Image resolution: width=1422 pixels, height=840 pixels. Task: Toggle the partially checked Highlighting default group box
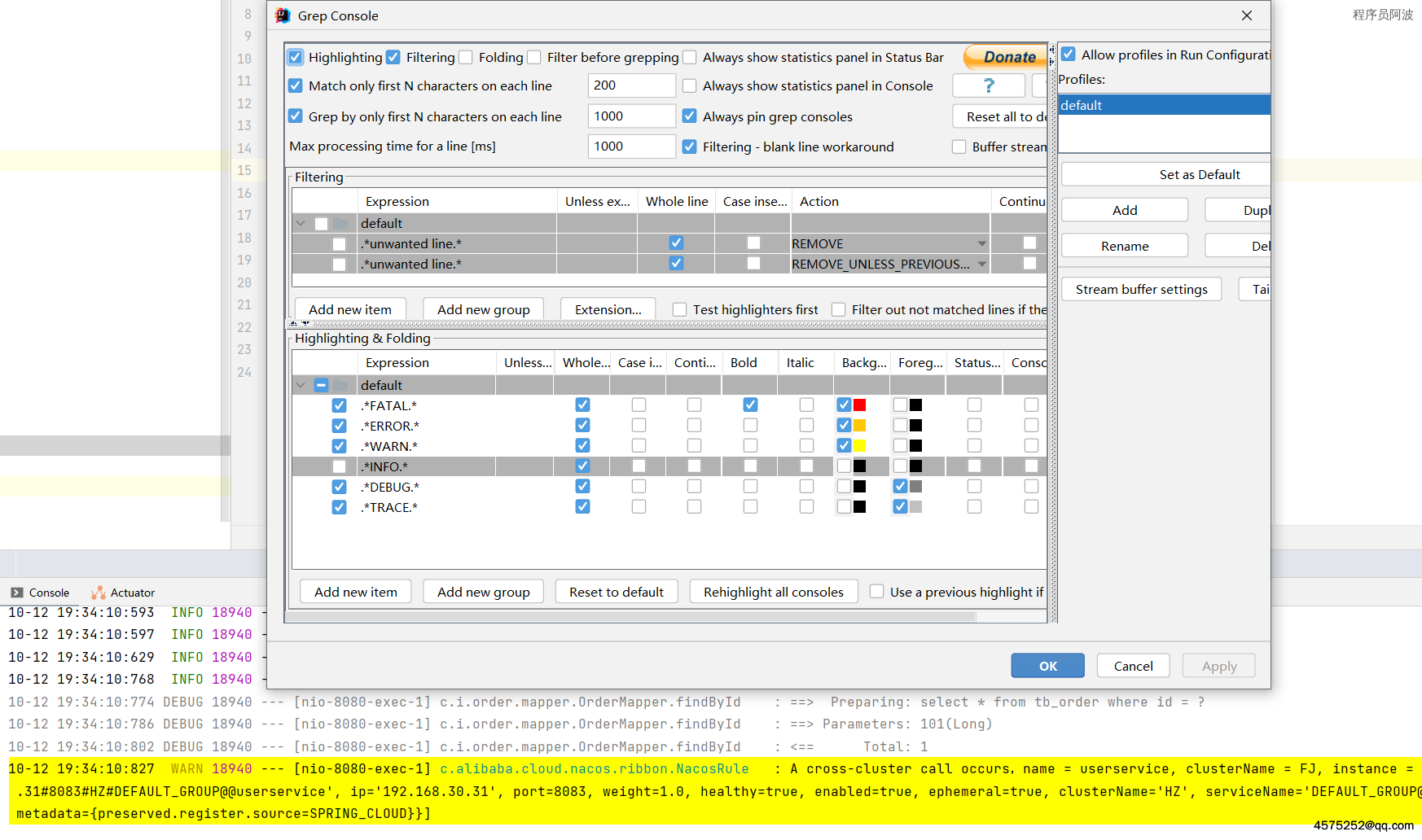321,386
